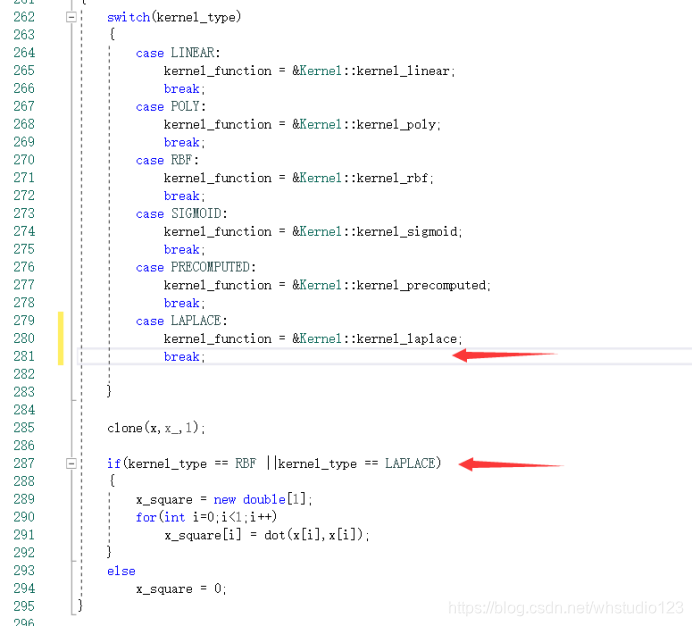Image resolution: width=693 pixels, height=626 pixels.
Task: Click line number 295 in gutter
Action: click(24, 607)
